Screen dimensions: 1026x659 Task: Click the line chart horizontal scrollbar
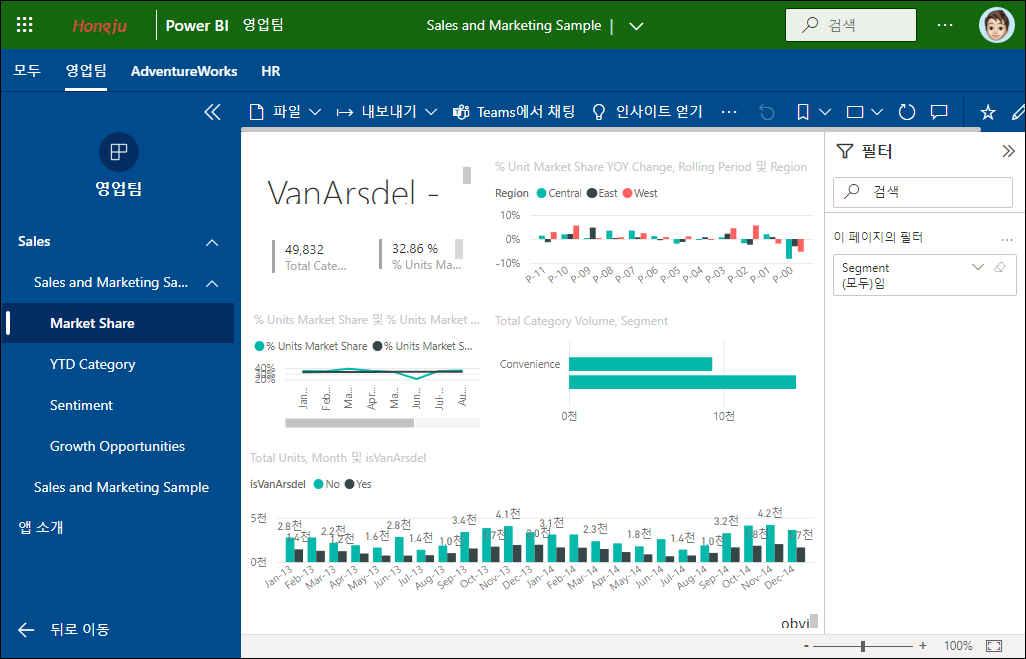coord(349,423)
